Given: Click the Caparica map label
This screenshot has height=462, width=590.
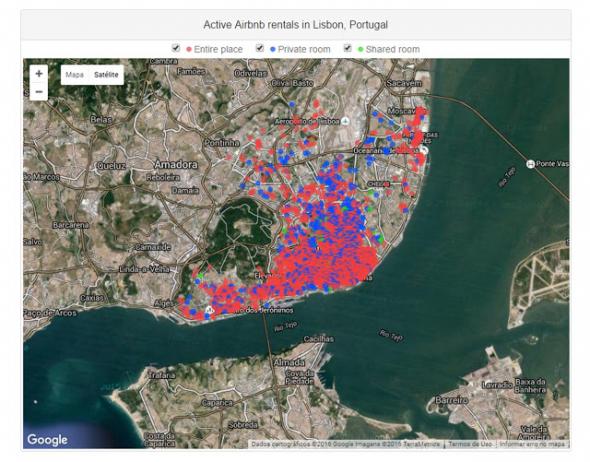Looking at the screenshot, I should [217, 403].
